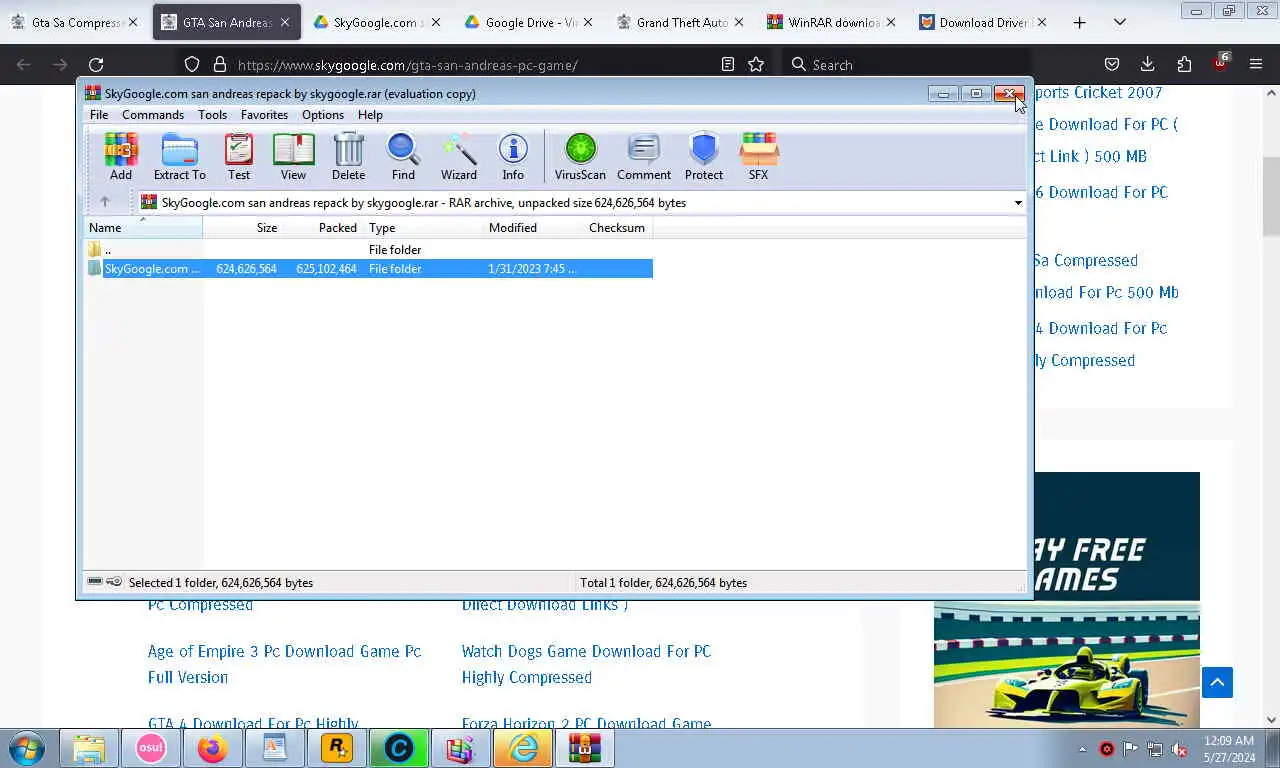The height and width of the screenshot is (768, 1280).
Task: Select the SkyGoogle.com folder row
Action: coord(368,268)
